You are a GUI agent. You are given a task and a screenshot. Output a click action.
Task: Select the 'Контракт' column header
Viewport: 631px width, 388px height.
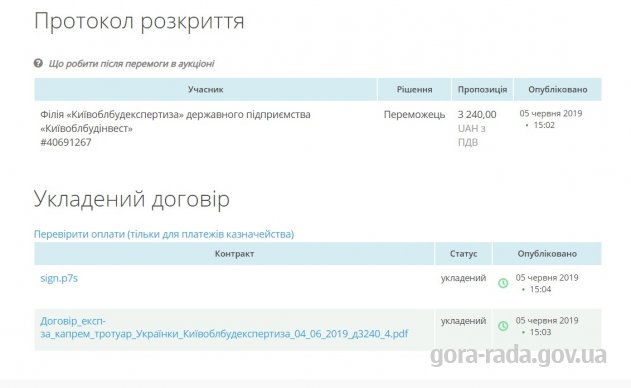(234, 254)
